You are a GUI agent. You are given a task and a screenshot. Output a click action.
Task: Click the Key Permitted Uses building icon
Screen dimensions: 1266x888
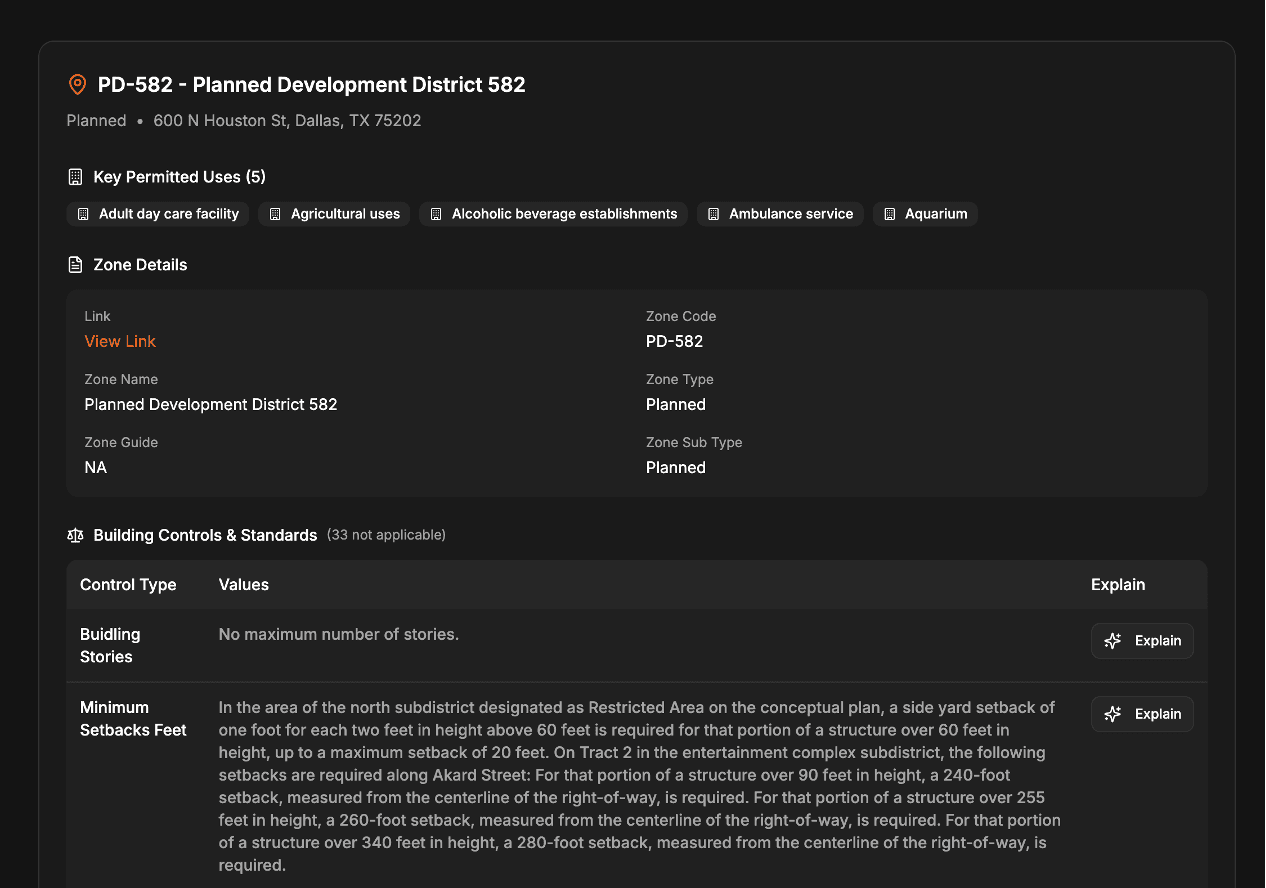pos(75,177)
